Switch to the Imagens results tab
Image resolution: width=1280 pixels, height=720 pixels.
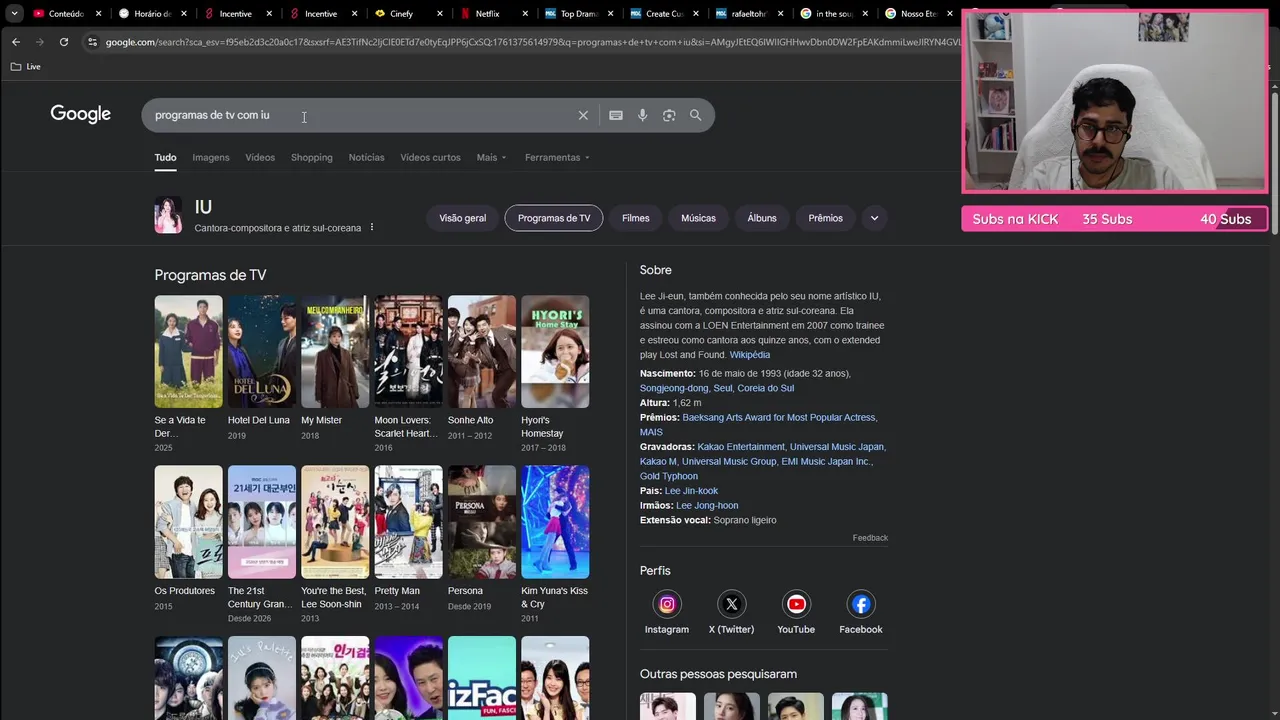click(211, 157)
